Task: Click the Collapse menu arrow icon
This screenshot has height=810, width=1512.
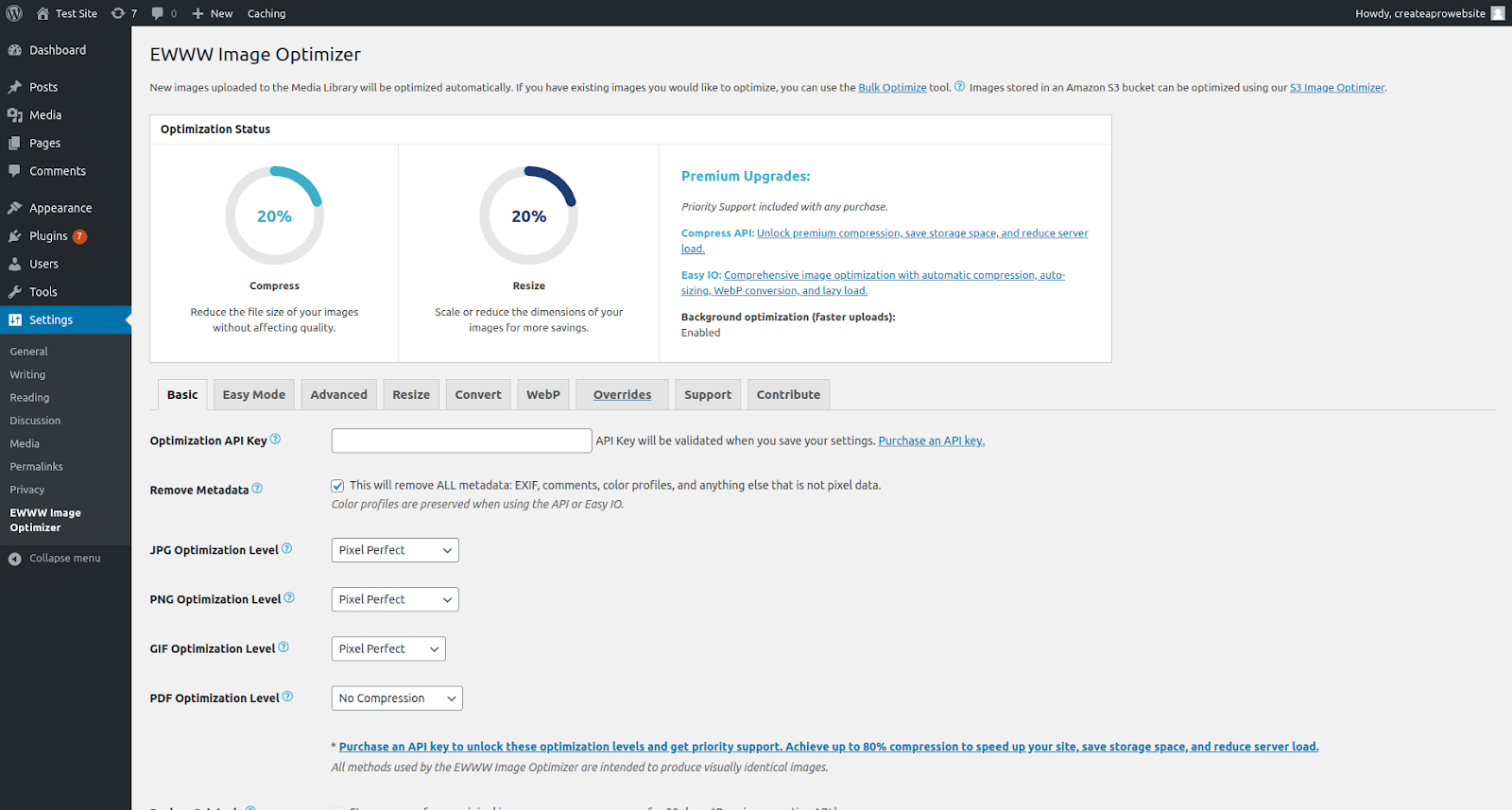Action: coord(15,559)
